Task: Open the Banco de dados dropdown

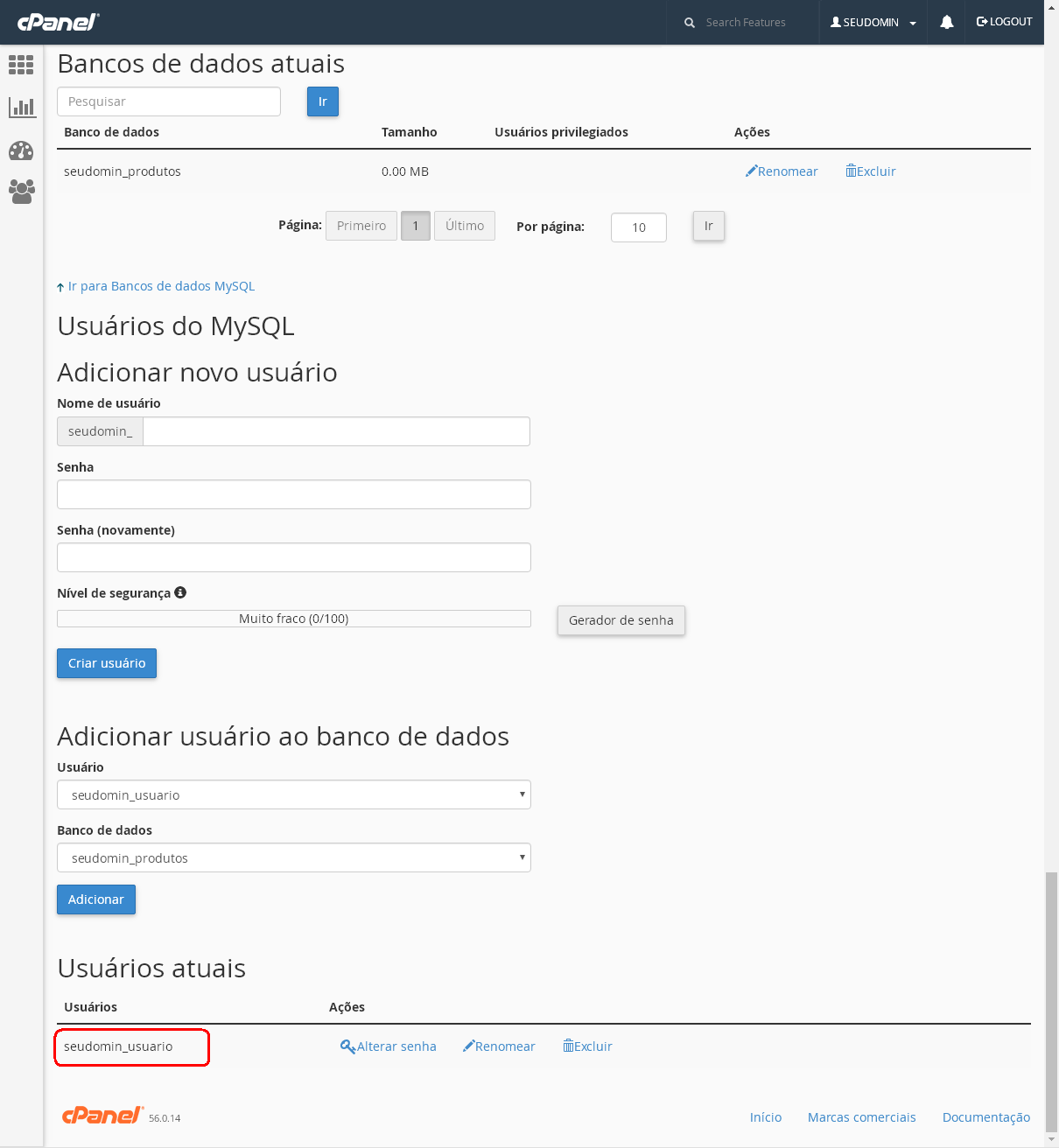Action: [x=294, y=858]
